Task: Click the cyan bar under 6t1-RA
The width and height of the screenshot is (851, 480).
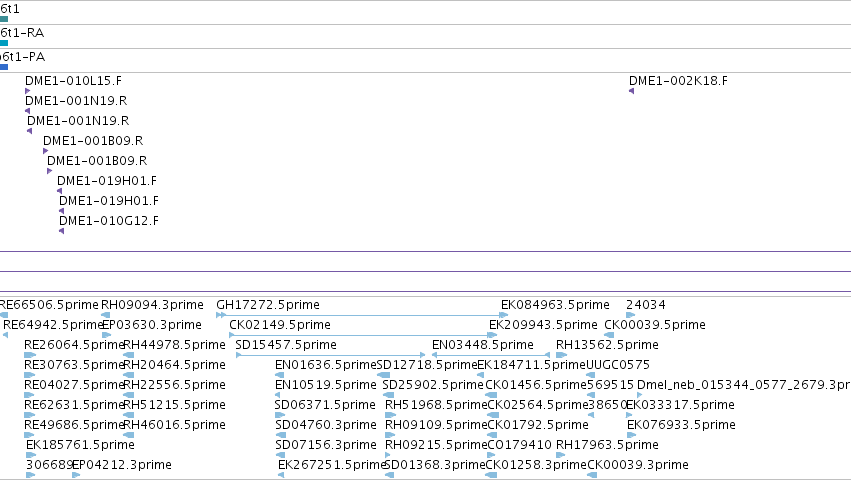Action: (x=4, y=43)
